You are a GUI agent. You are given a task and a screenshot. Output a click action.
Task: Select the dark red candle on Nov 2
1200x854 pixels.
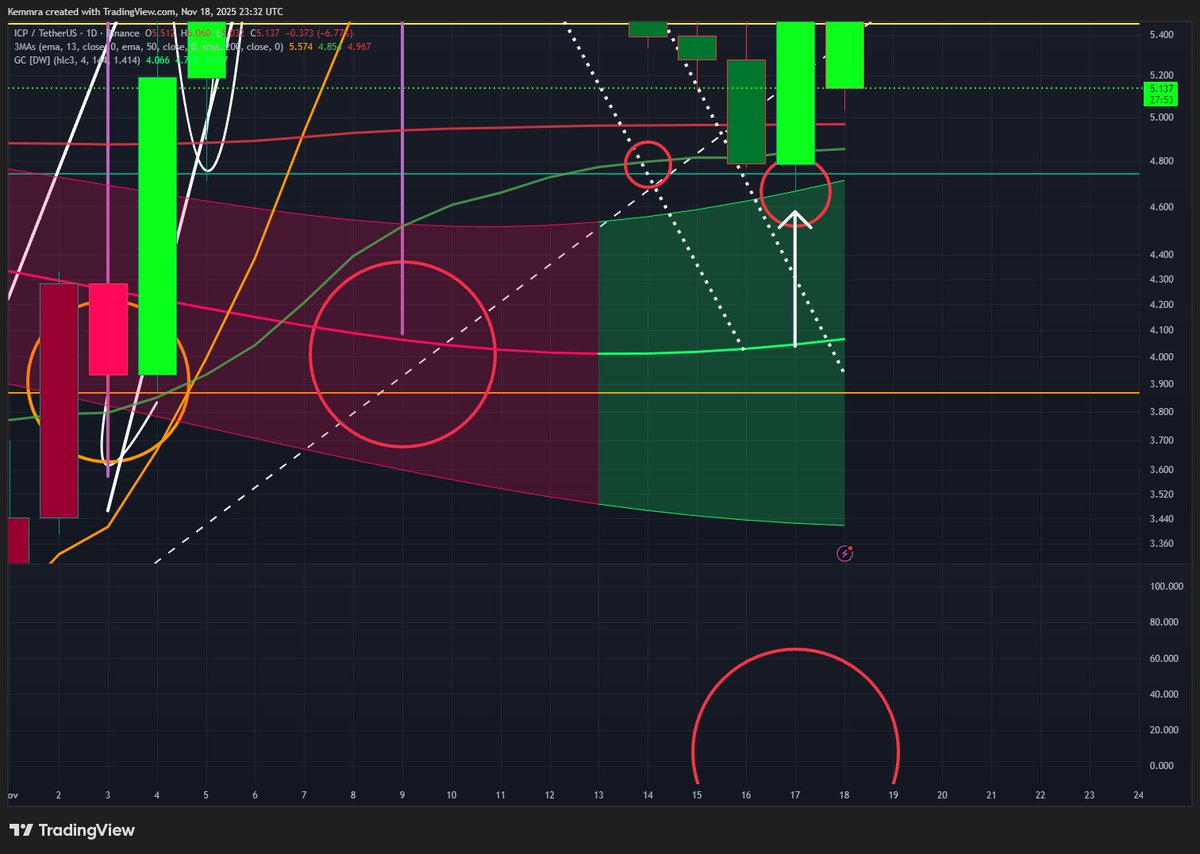(59, 400)
